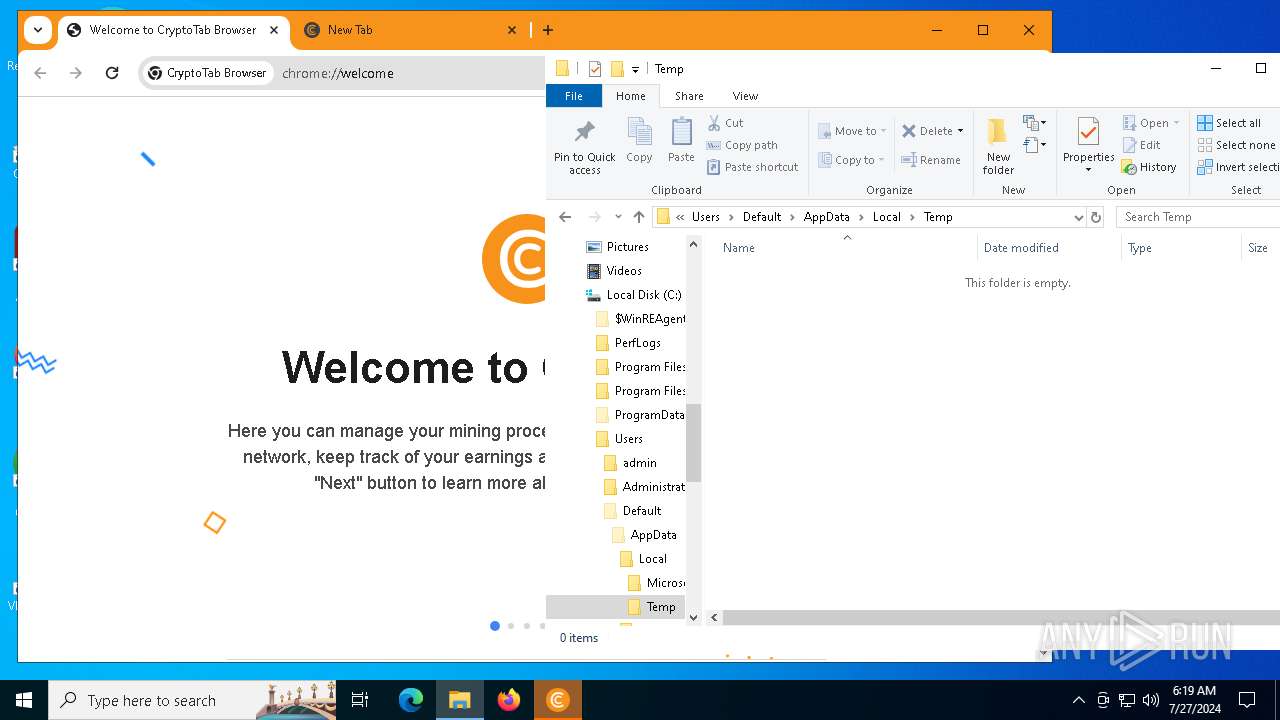Switch to the Home ribbon tab
The image size is (1280, 720).
point(631,96)
